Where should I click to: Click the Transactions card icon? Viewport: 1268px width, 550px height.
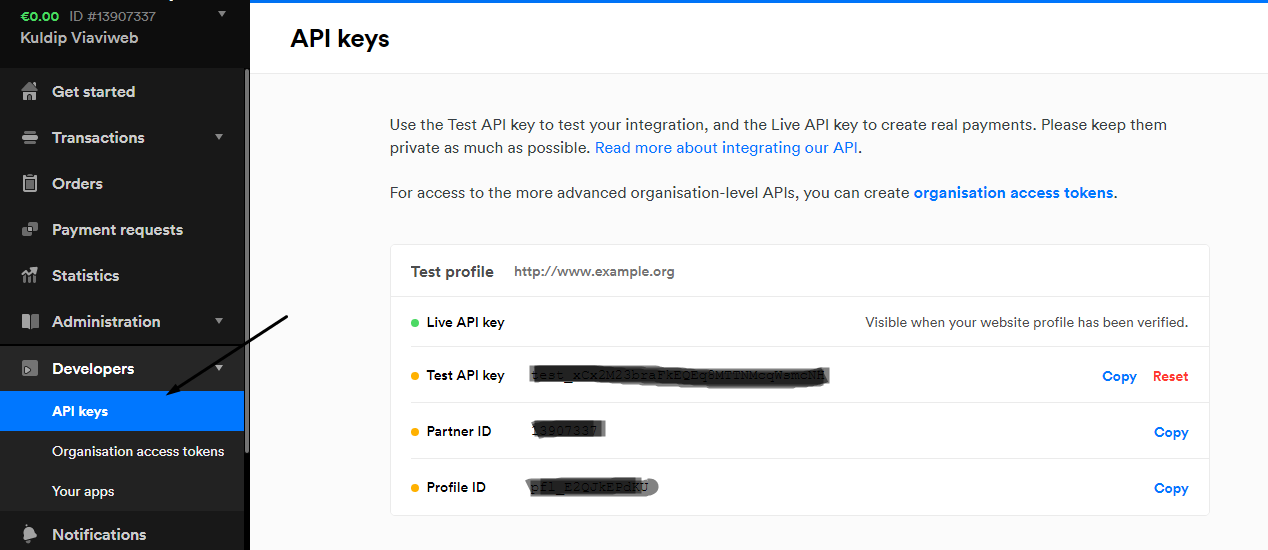(30, 138)
